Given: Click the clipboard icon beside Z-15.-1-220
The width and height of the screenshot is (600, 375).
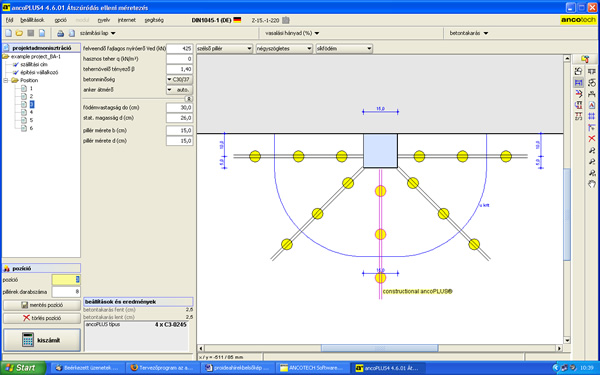Looking at the screenshot, I should point(285,20).
